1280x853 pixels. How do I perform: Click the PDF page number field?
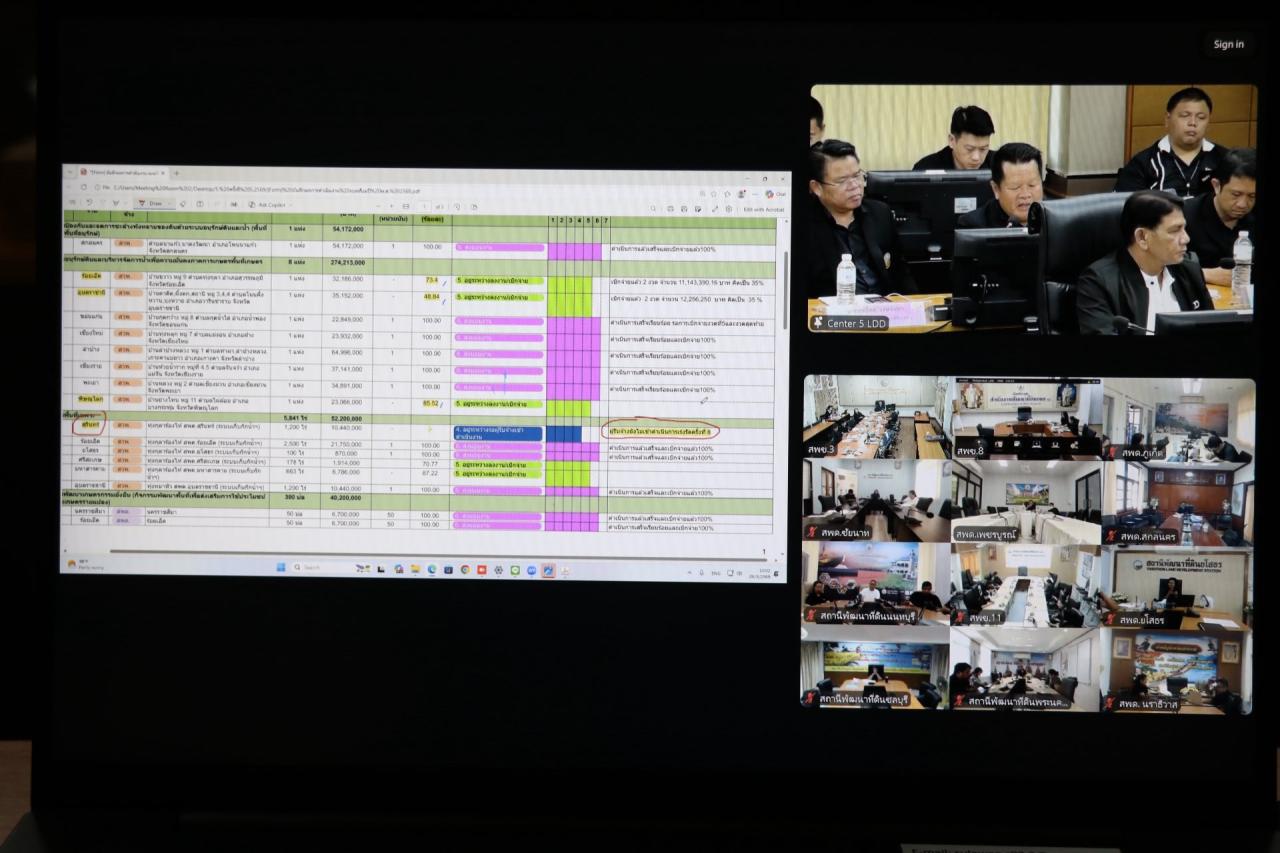(x=425, y=206)
